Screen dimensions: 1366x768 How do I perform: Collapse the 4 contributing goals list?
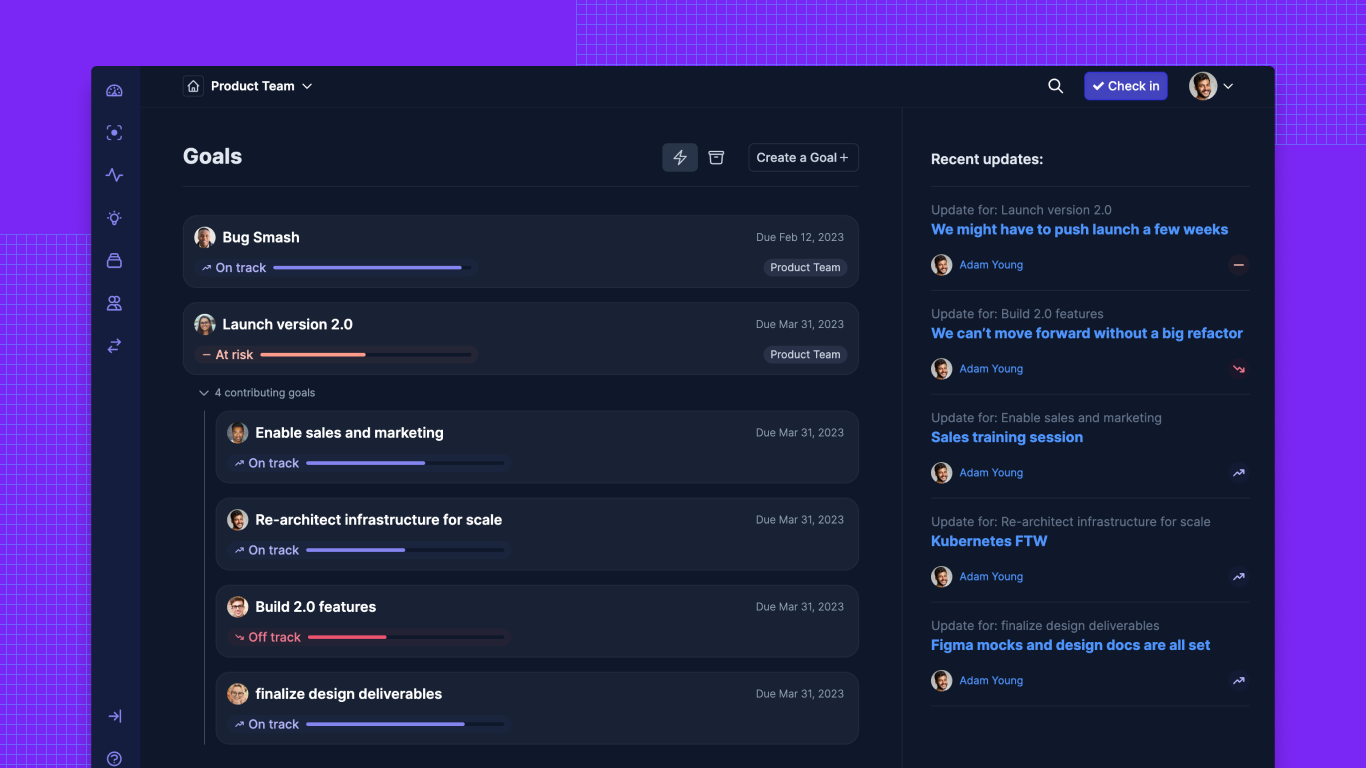(204, 393)
